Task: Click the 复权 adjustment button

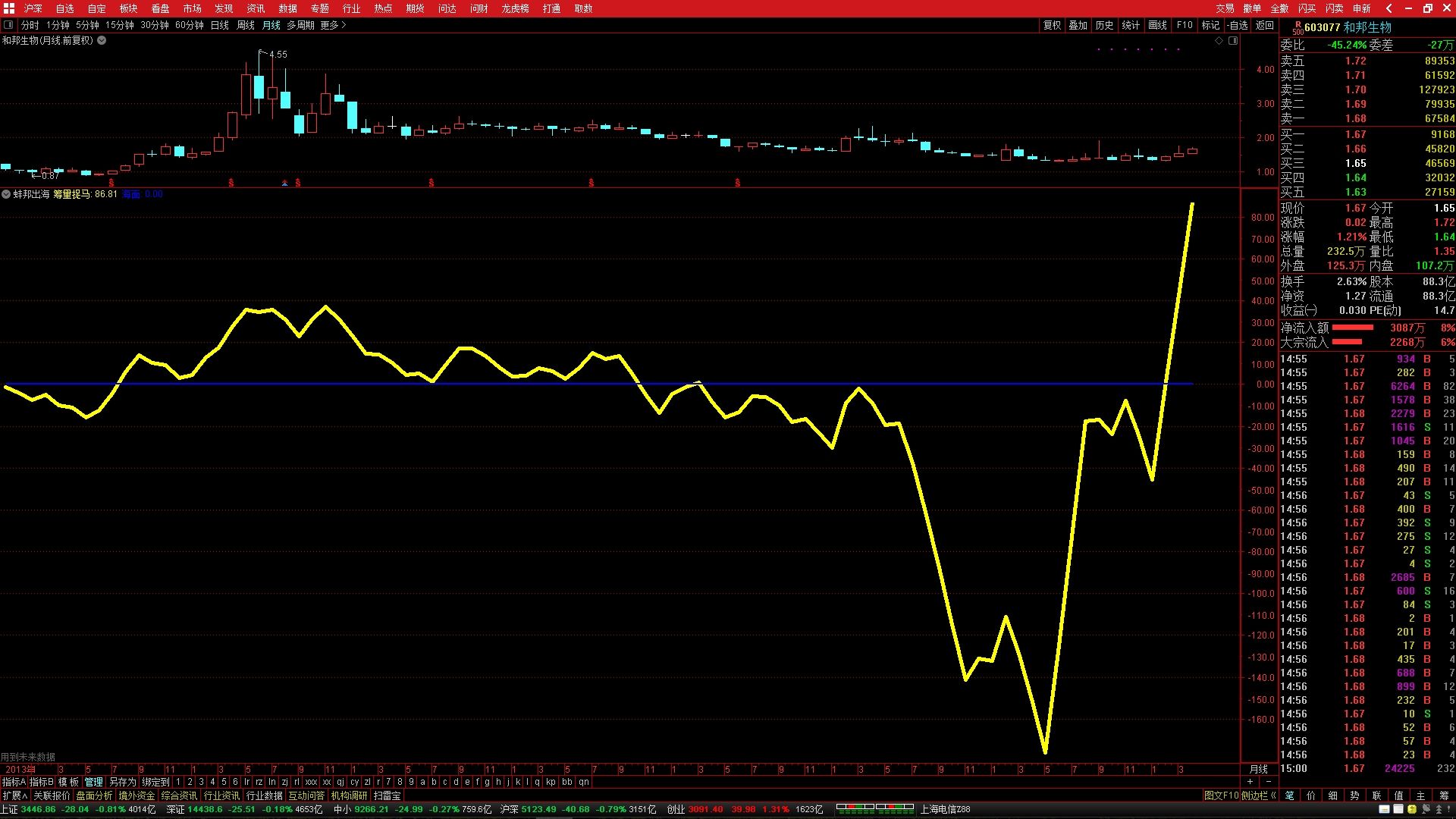Action: coord(1052,25)
